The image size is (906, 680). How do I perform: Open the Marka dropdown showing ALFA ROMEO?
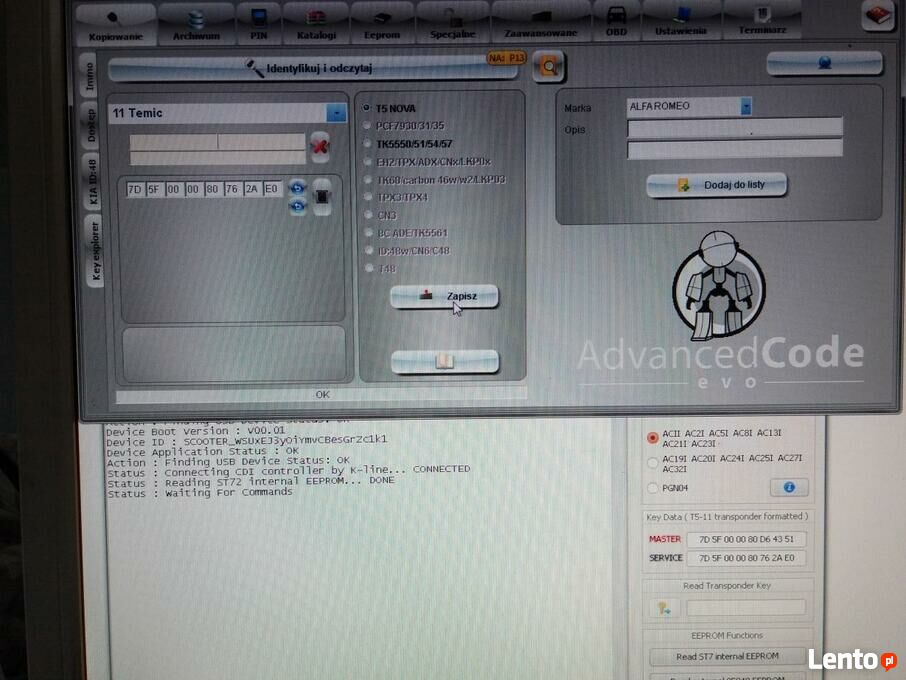(x=746, y=106)
